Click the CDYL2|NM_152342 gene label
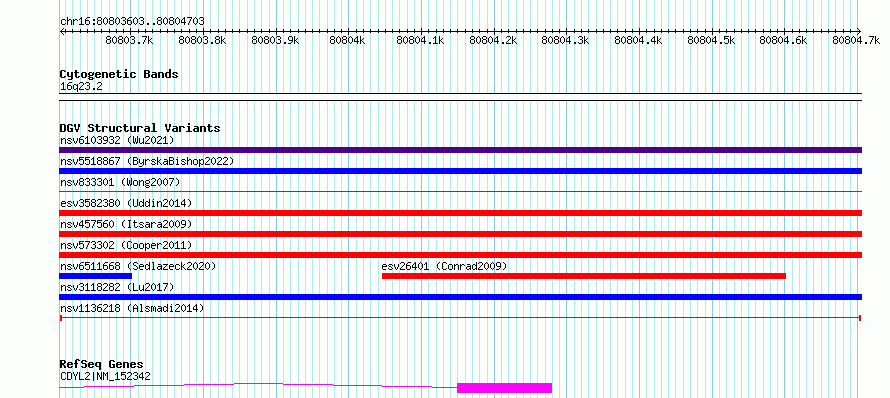The height and width of the screenshot is (398, 890). (x=105, y=376)
